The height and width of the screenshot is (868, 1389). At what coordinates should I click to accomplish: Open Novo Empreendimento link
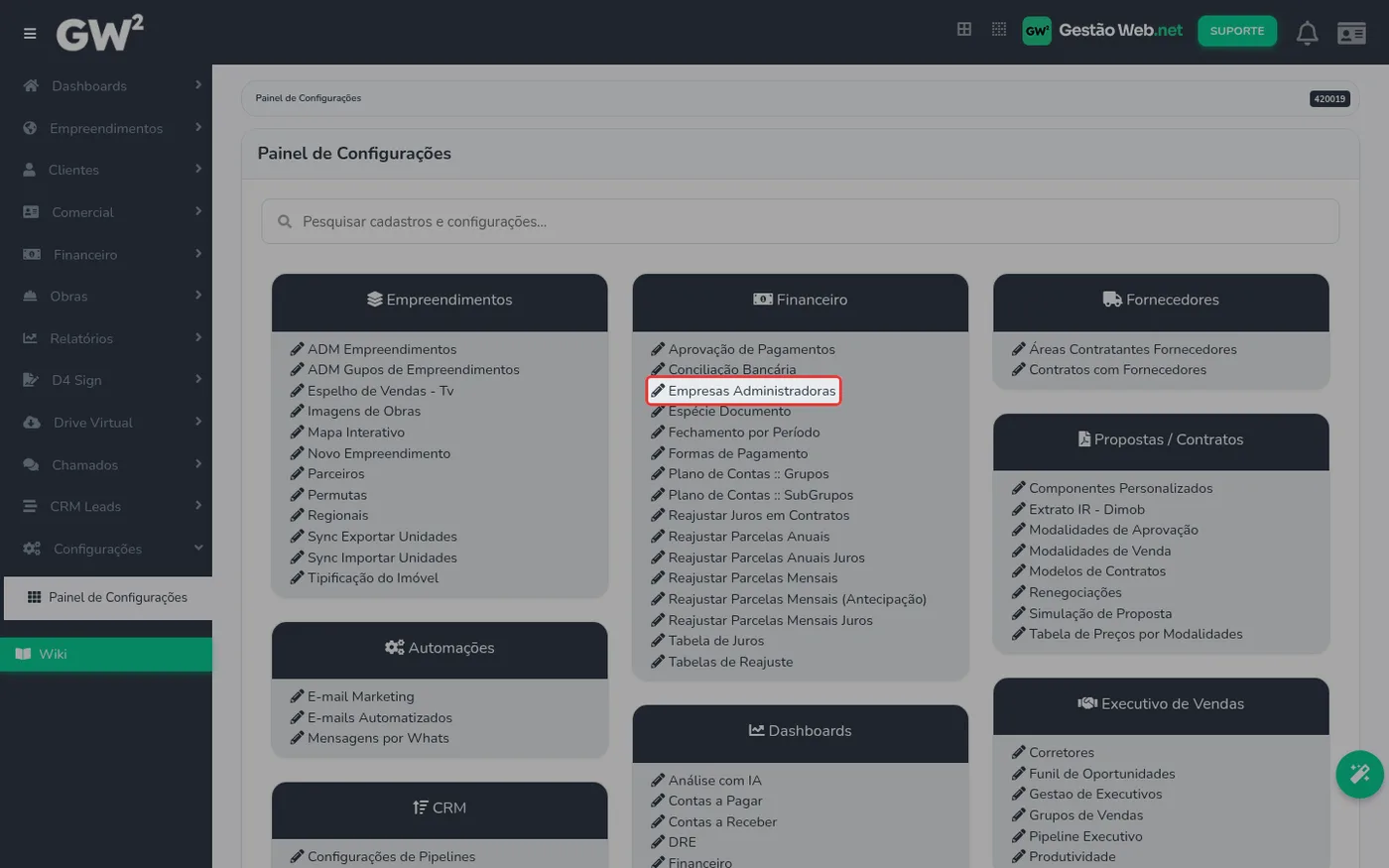tap(370, 453)
